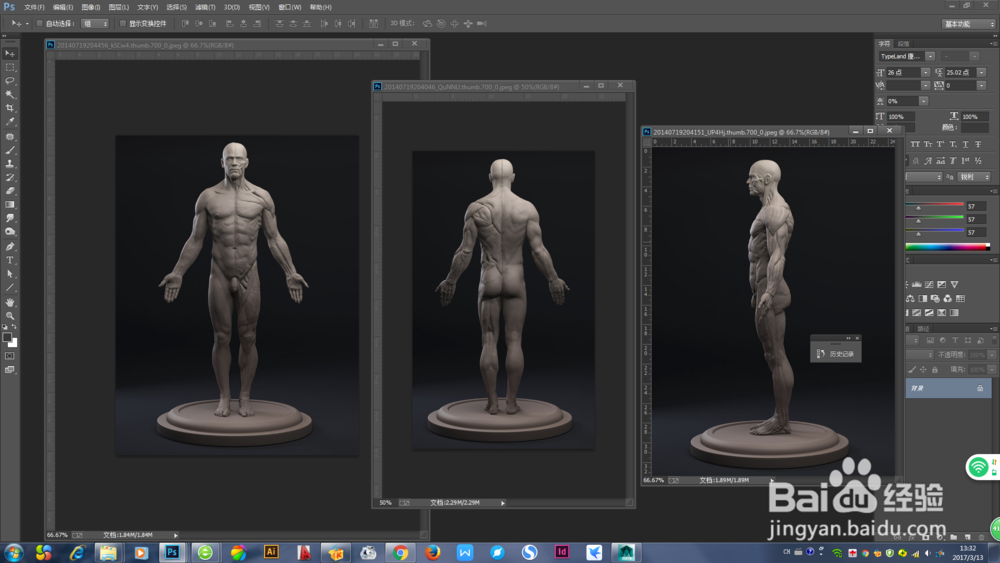Select the Crop tool
This screenshot has width=1000, height=563.
[x=10, y=108]
